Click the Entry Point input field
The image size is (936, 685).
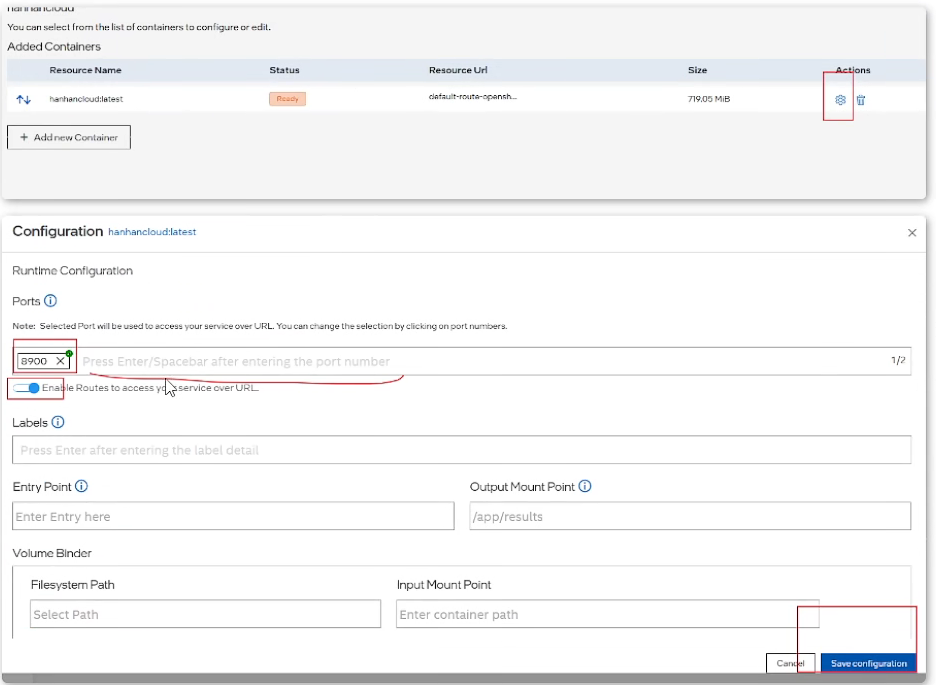pos(233,516)
